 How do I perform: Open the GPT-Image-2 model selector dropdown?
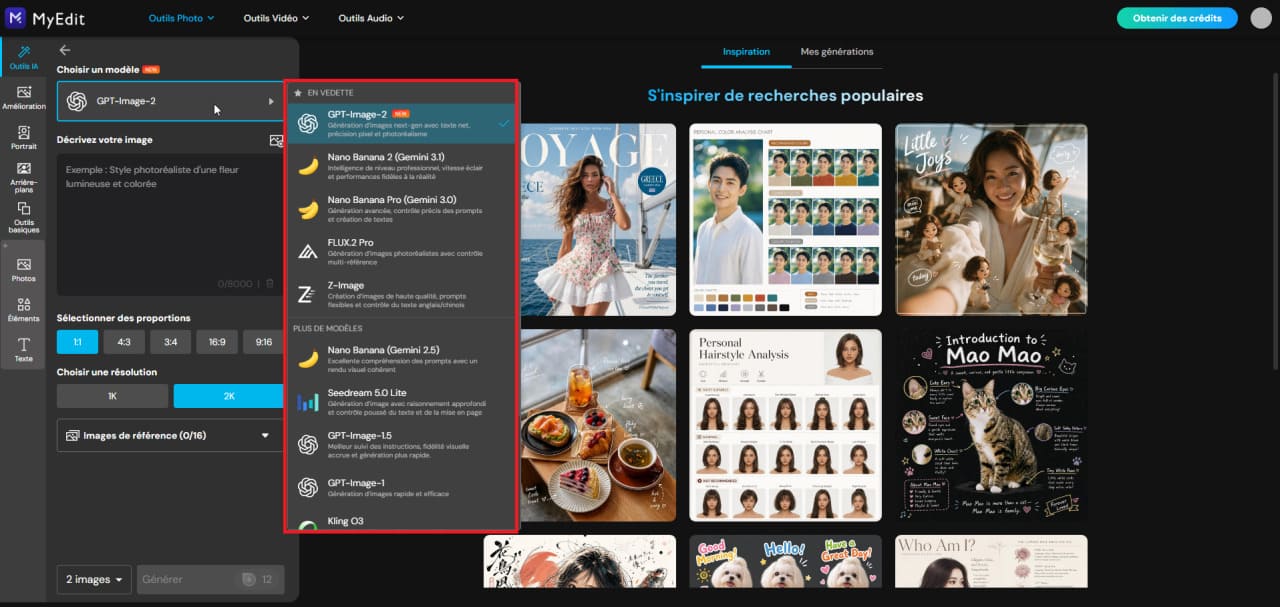[x=171, y=101]
